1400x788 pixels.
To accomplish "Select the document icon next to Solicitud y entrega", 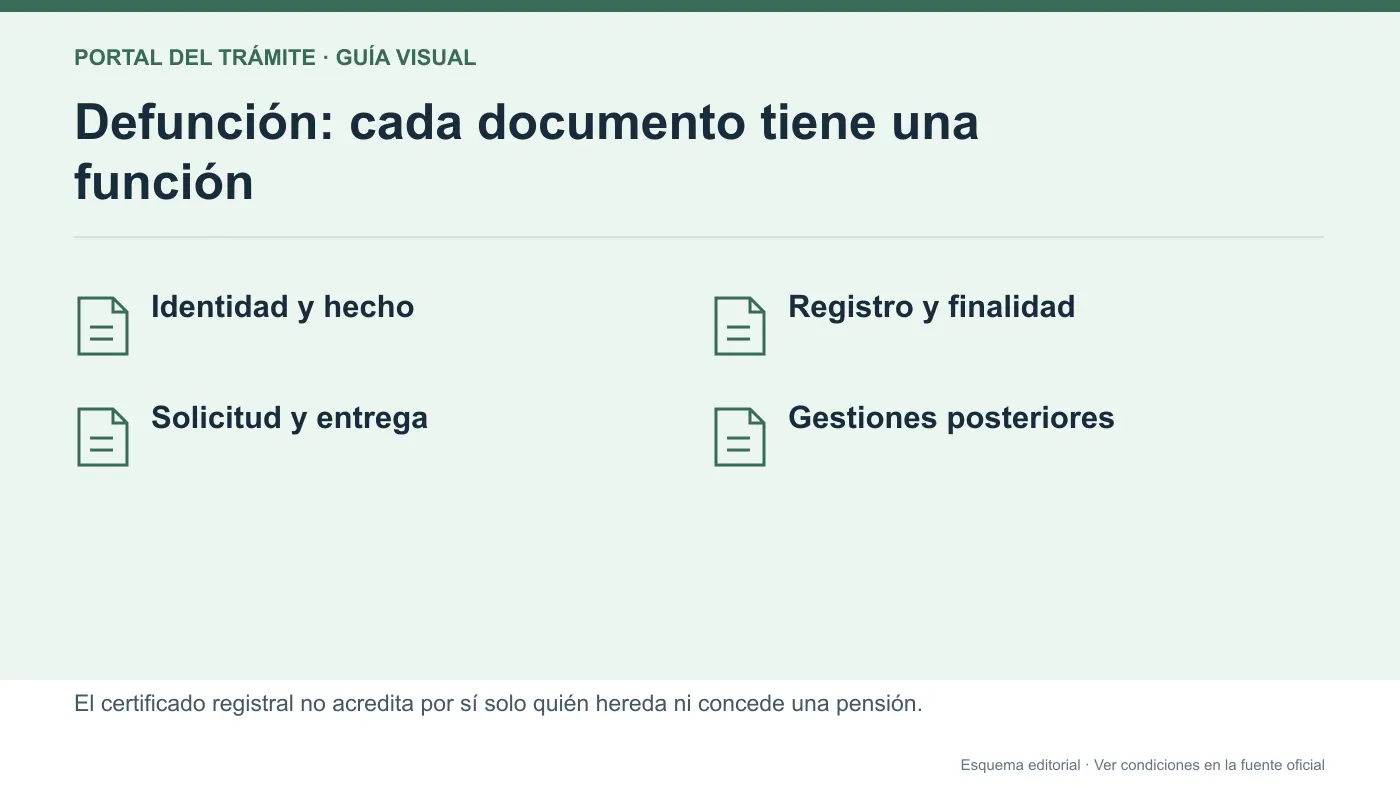I will pos(103,437).
